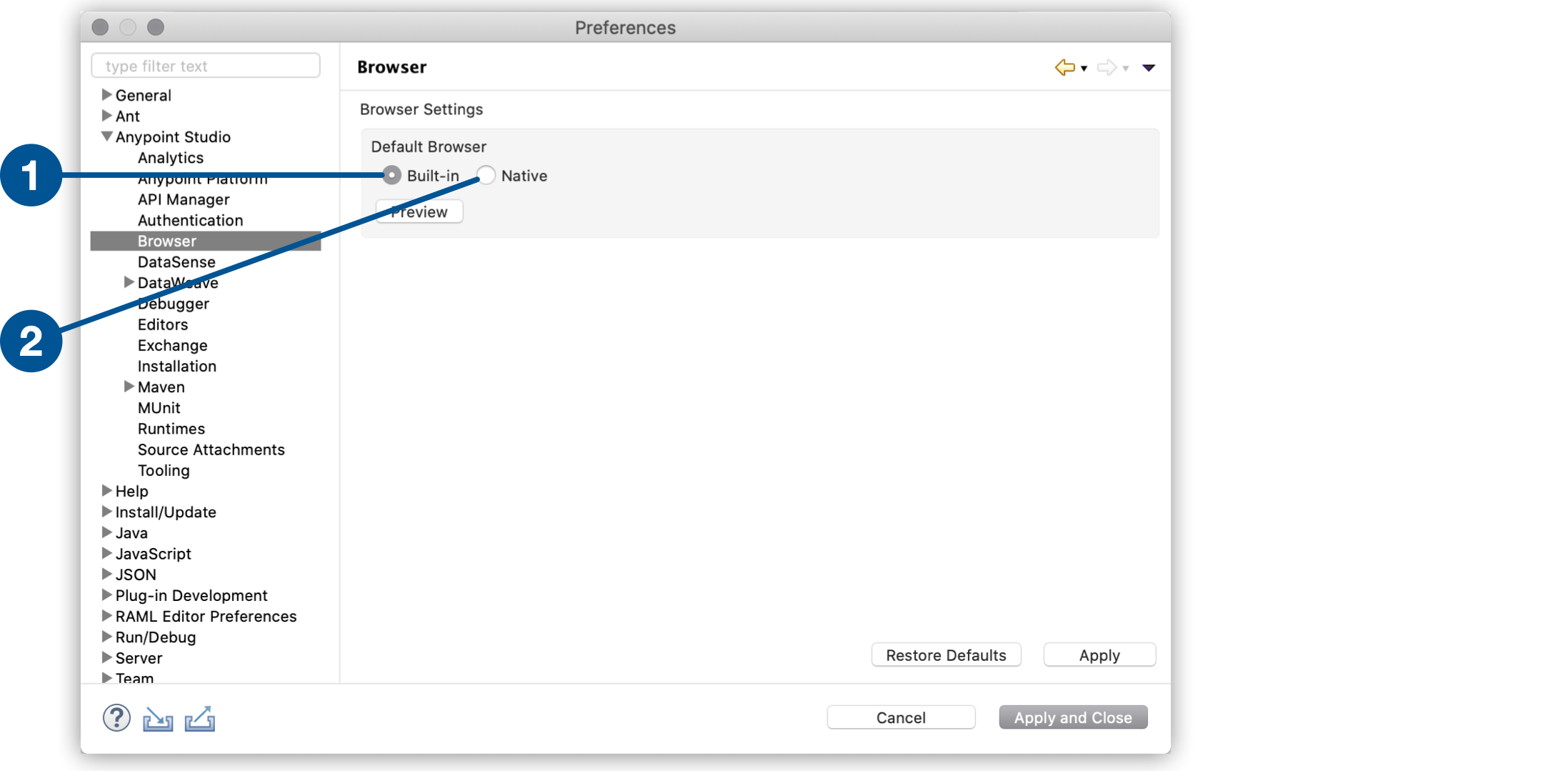Viewport: 1568px width, 771px height.
Task: Click the export preferences icon
Action: coord(199,719)
